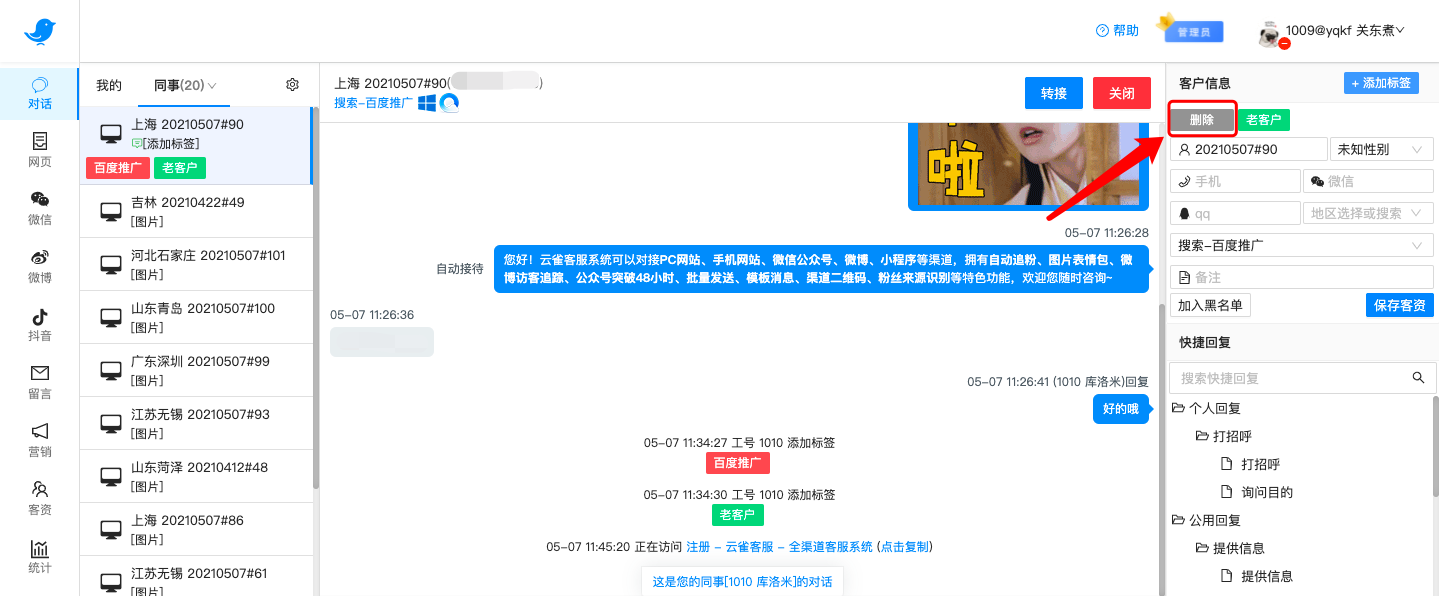Click the QQ browser icon in chat header
The image size is (1439, 596).
click(450, 103)
